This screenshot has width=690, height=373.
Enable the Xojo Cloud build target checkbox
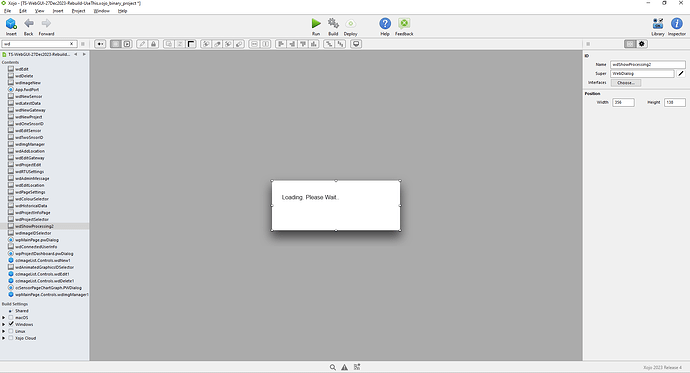11,338
